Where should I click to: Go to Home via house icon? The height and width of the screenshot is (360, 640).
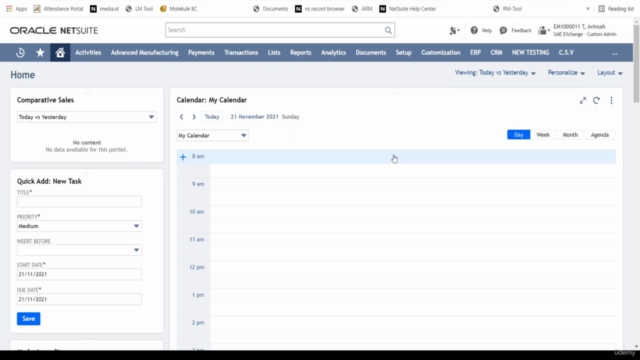(60, 53)
